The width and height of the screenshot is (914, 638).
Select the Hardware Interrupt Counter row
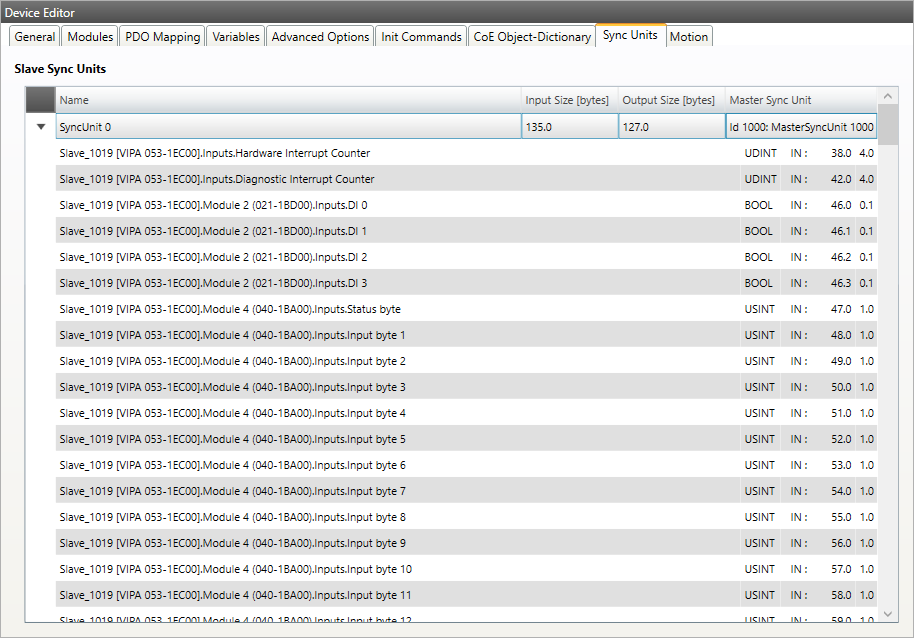(x=215, y=153)
